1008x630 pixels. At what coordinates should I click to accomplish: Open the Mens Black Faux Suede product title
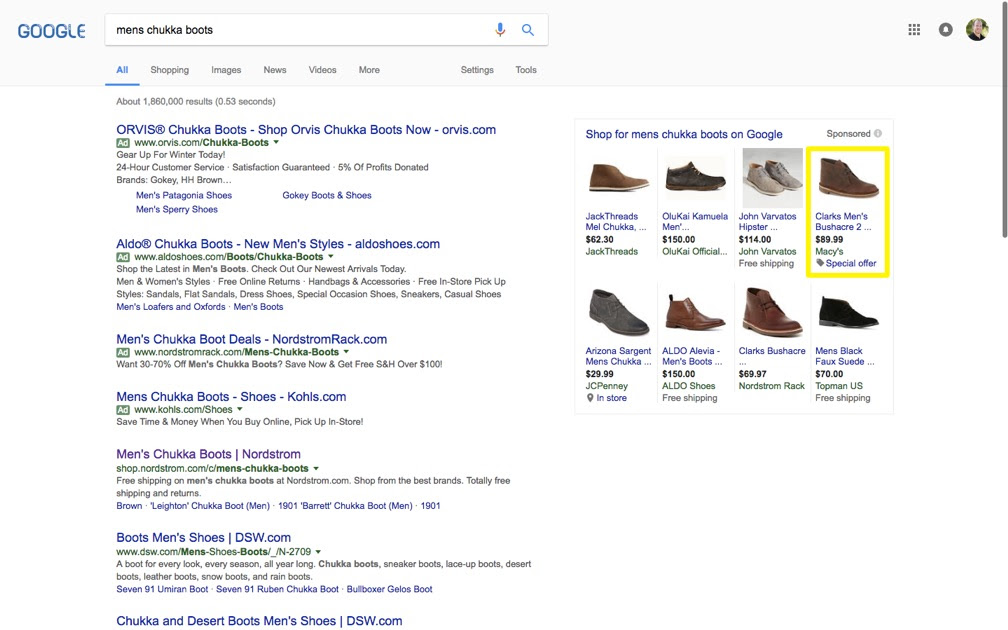(845, 356)
